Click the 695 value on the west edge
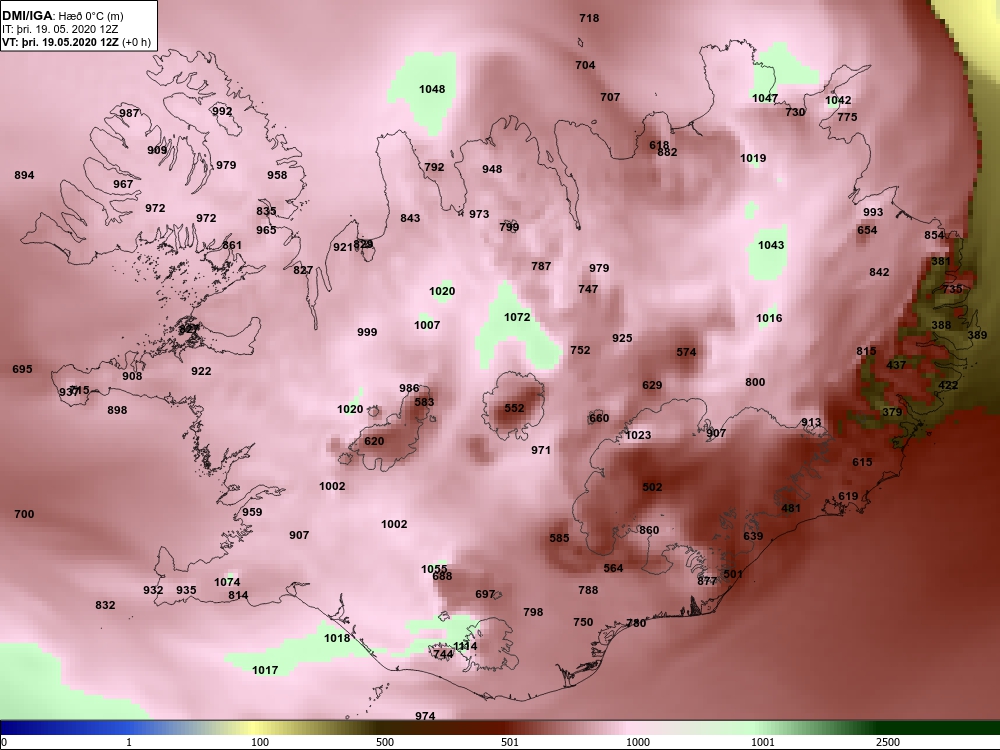Screen dimensions: 1000x750 [x=22, y=369]
